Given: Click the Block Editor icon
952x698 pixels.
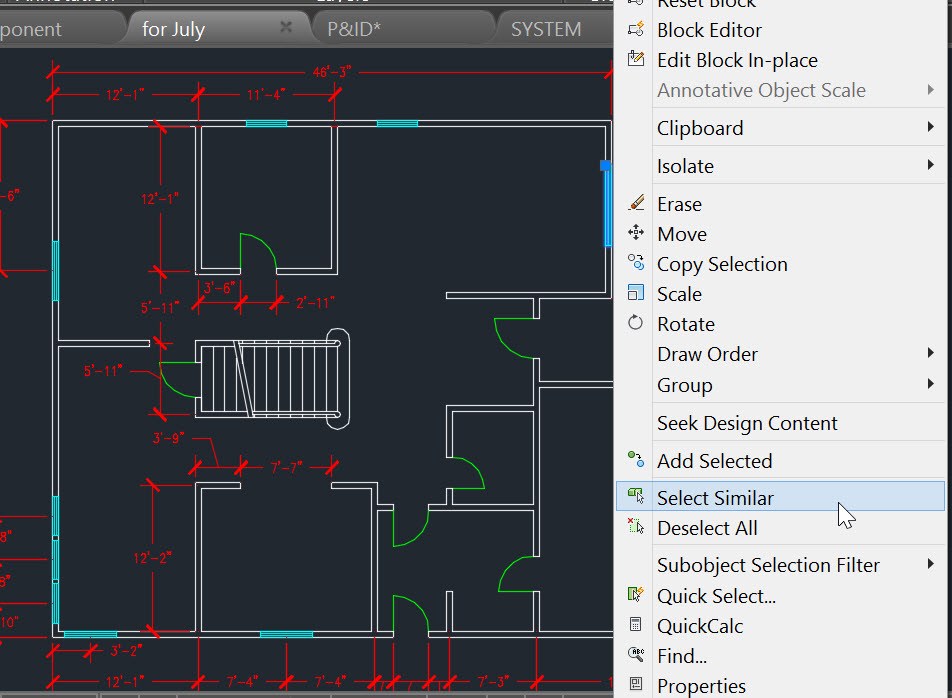Looking at the screenshot, I should (636, 29).
